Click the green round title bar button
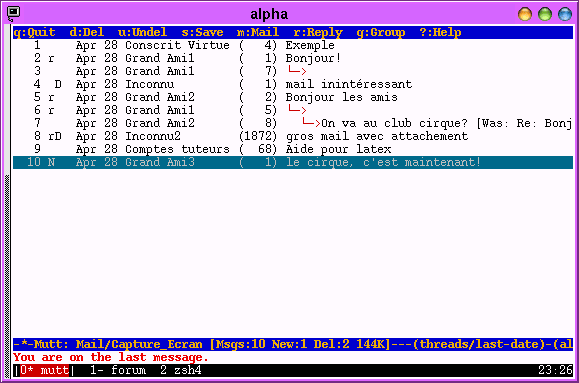Screen dimensions: 579x383 (x=545, y=14)
